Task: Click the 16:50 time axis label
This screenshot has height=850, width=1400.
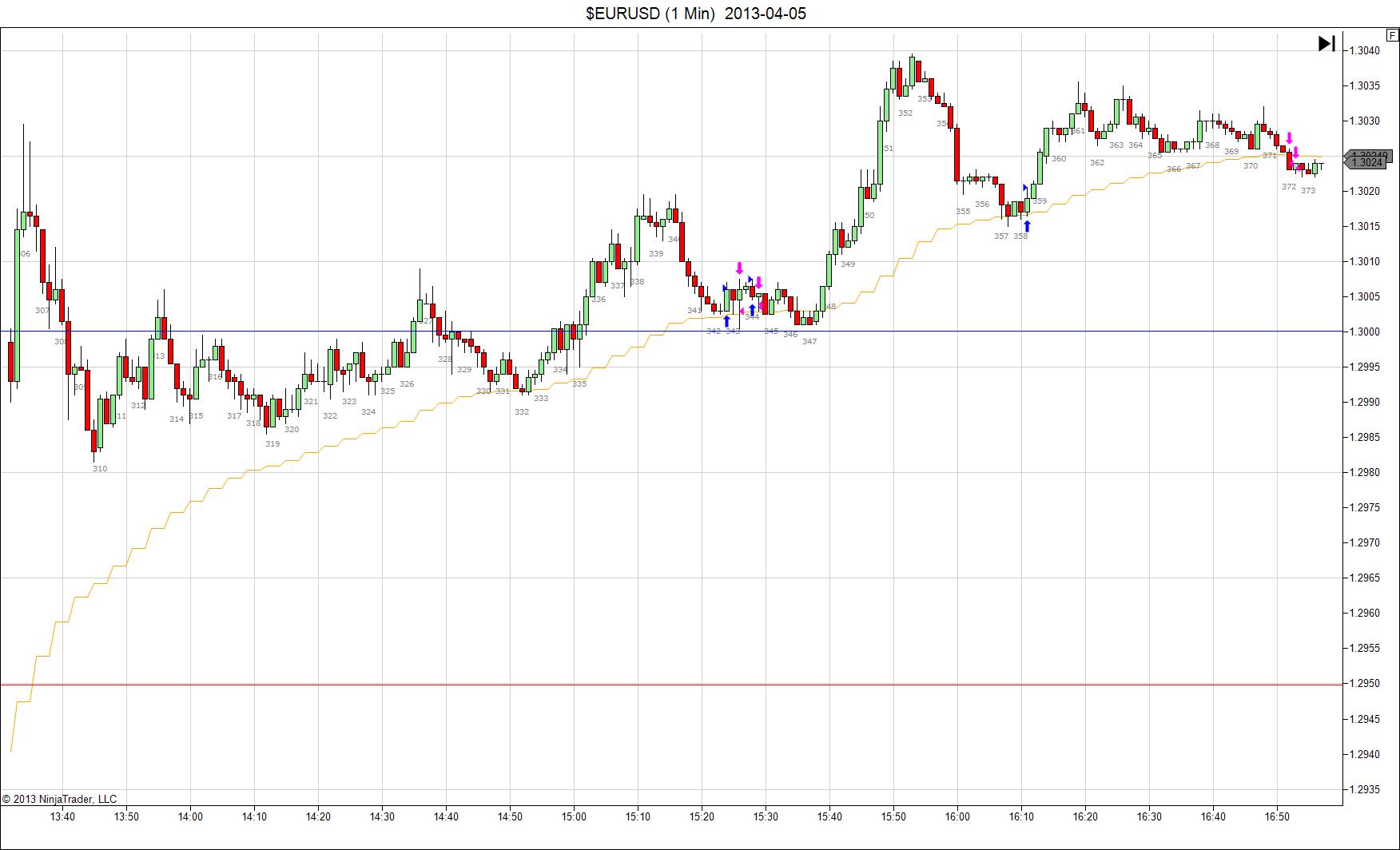Action: click(1277, 816)
